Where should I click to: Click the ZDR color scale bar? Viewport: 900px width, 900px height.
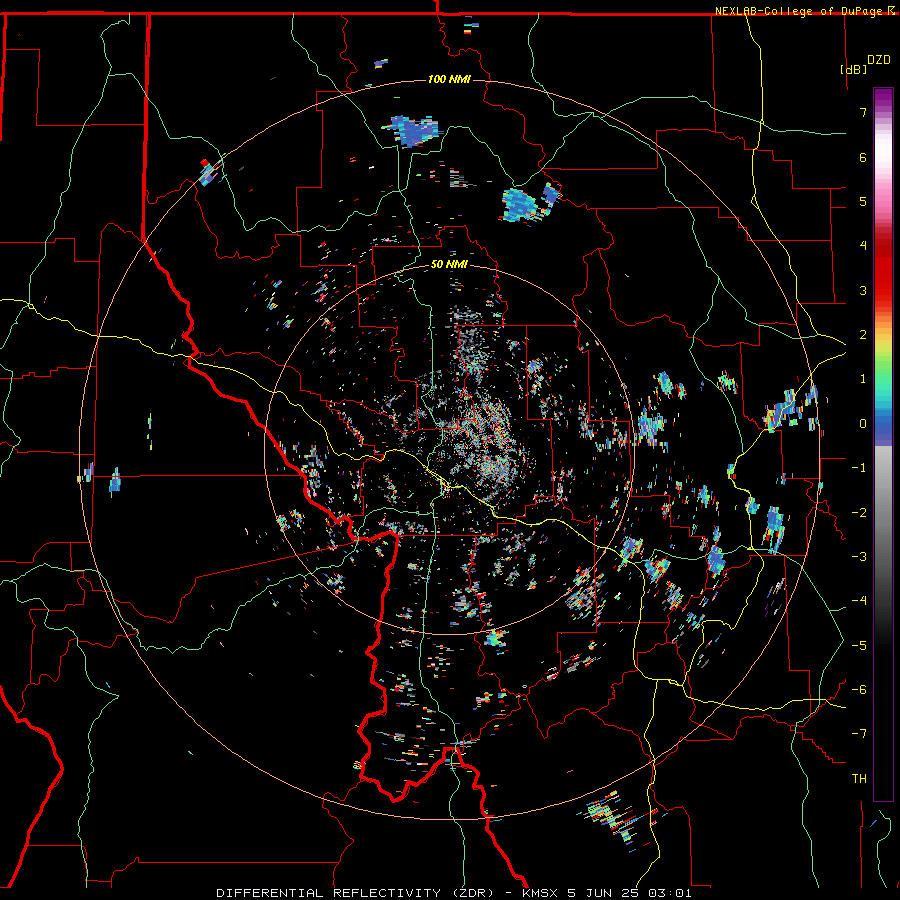[883, 444]
